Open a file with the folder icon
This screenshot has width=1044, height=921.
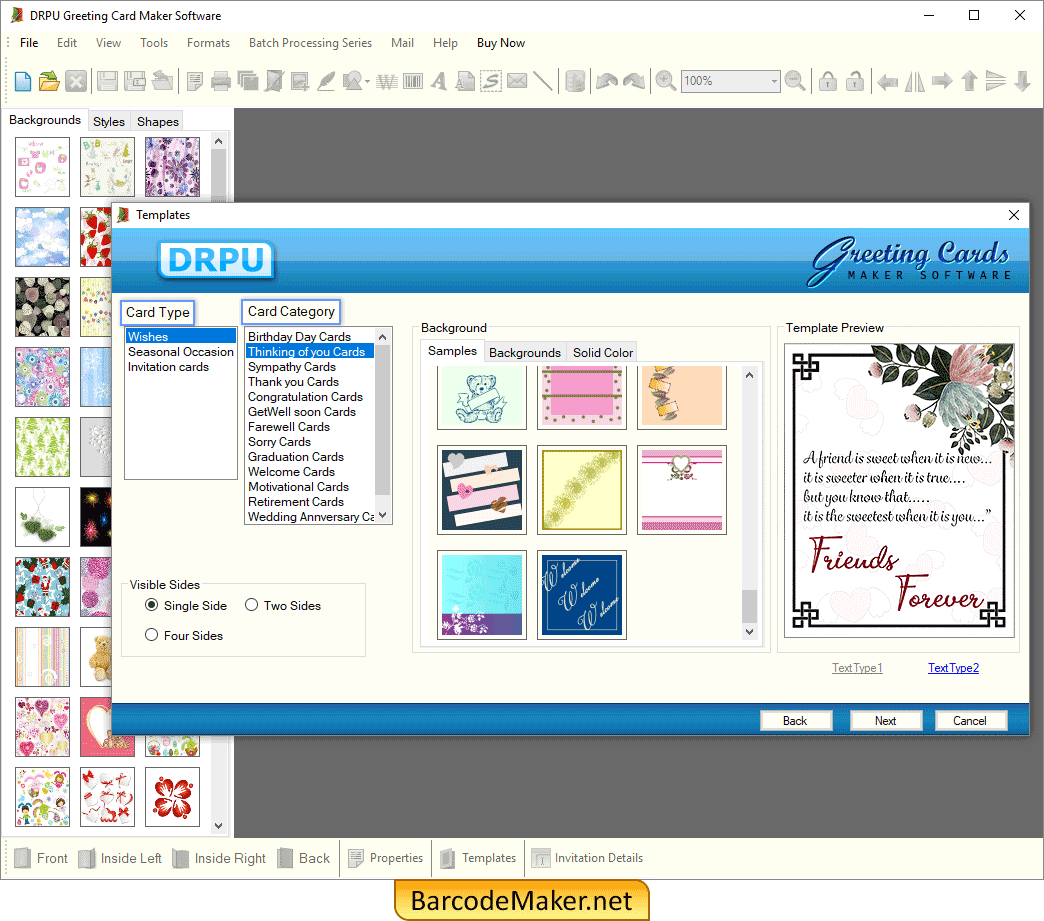click(x=49, y=81)
